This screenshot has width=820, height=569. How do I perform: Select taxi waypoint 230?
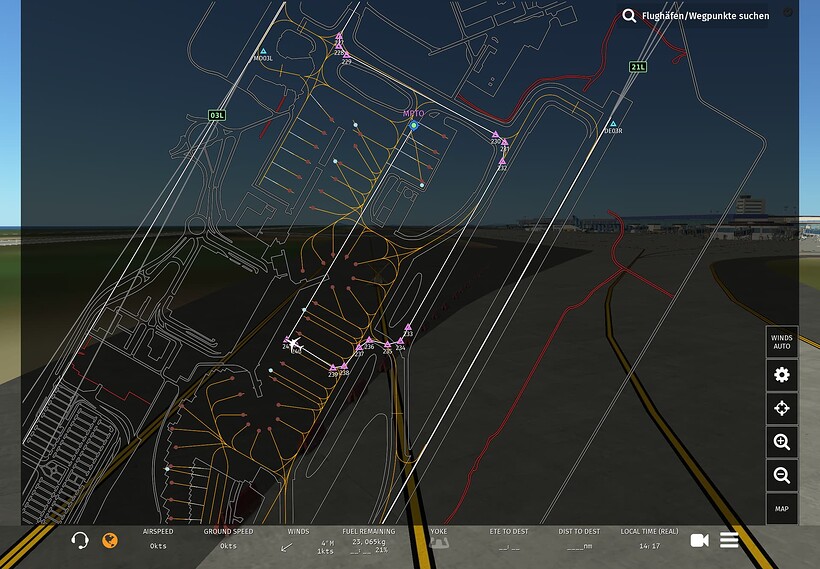point(495,134)
